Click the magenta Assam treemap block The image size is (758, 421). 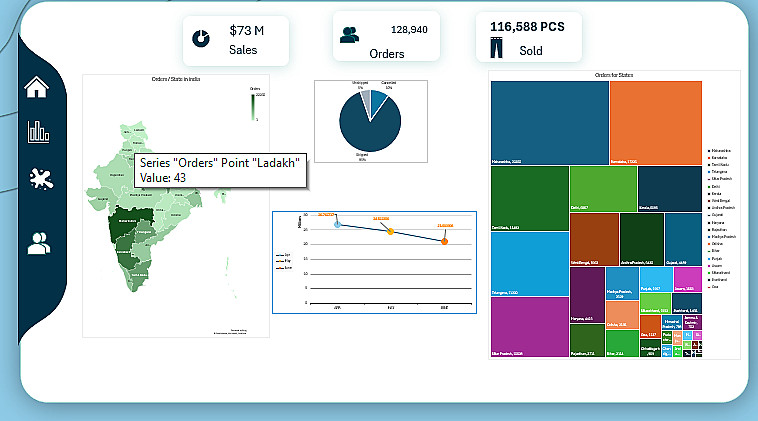pyautogui.click(x=688, y=279)
